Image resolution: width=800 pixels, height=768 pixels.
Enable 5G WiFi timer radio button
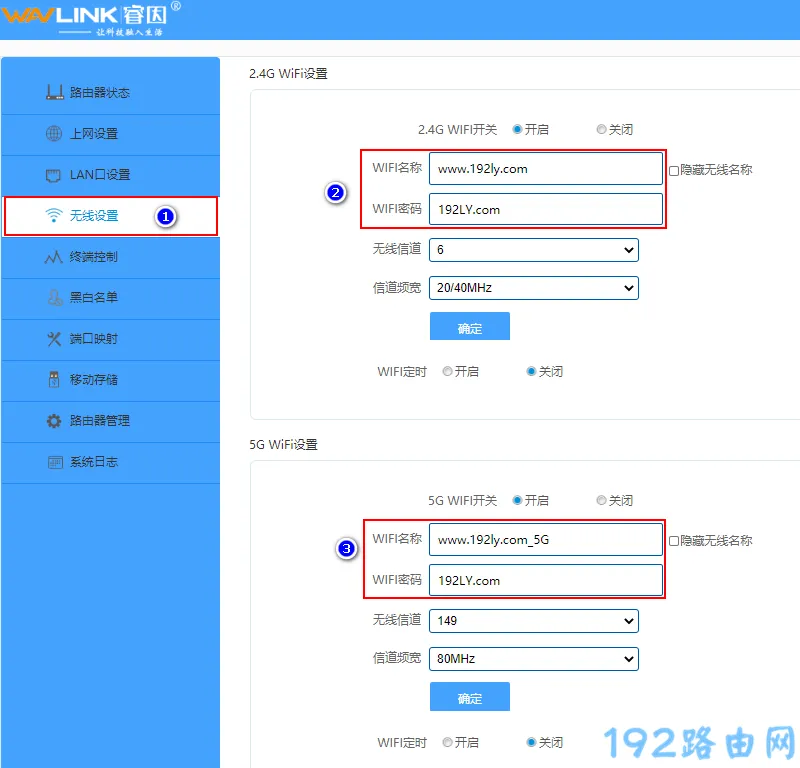(448, 743)
